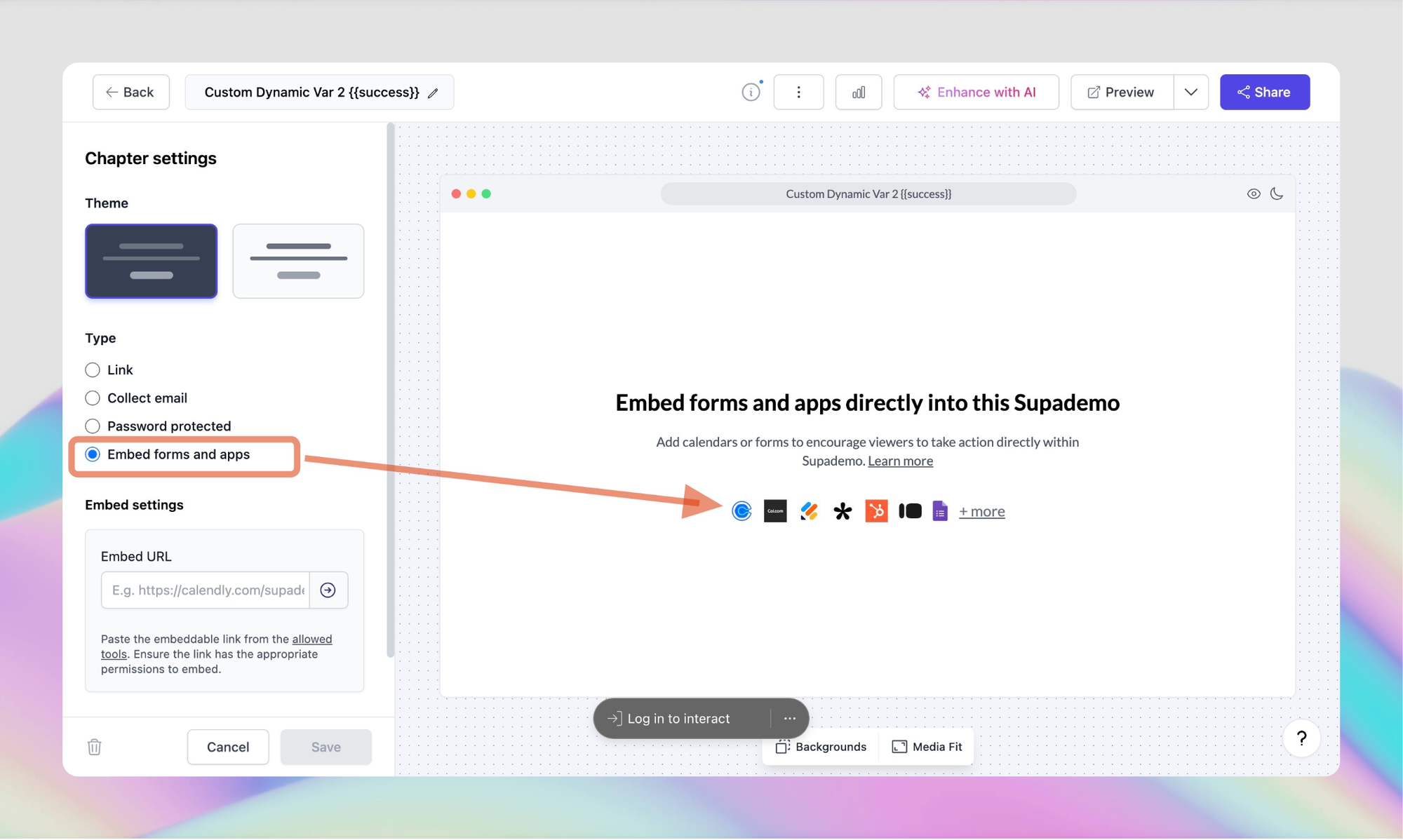
Task: Click the settings panel scrollbar
Action: pyautogui.click(x=390, y=390)
